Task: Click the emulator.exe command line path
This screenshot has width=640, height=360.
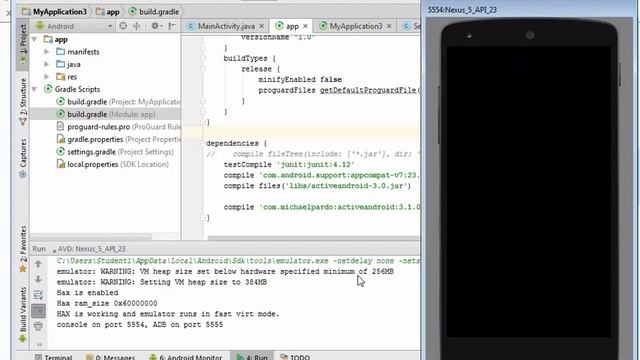Action: click(x=238, y=261)
